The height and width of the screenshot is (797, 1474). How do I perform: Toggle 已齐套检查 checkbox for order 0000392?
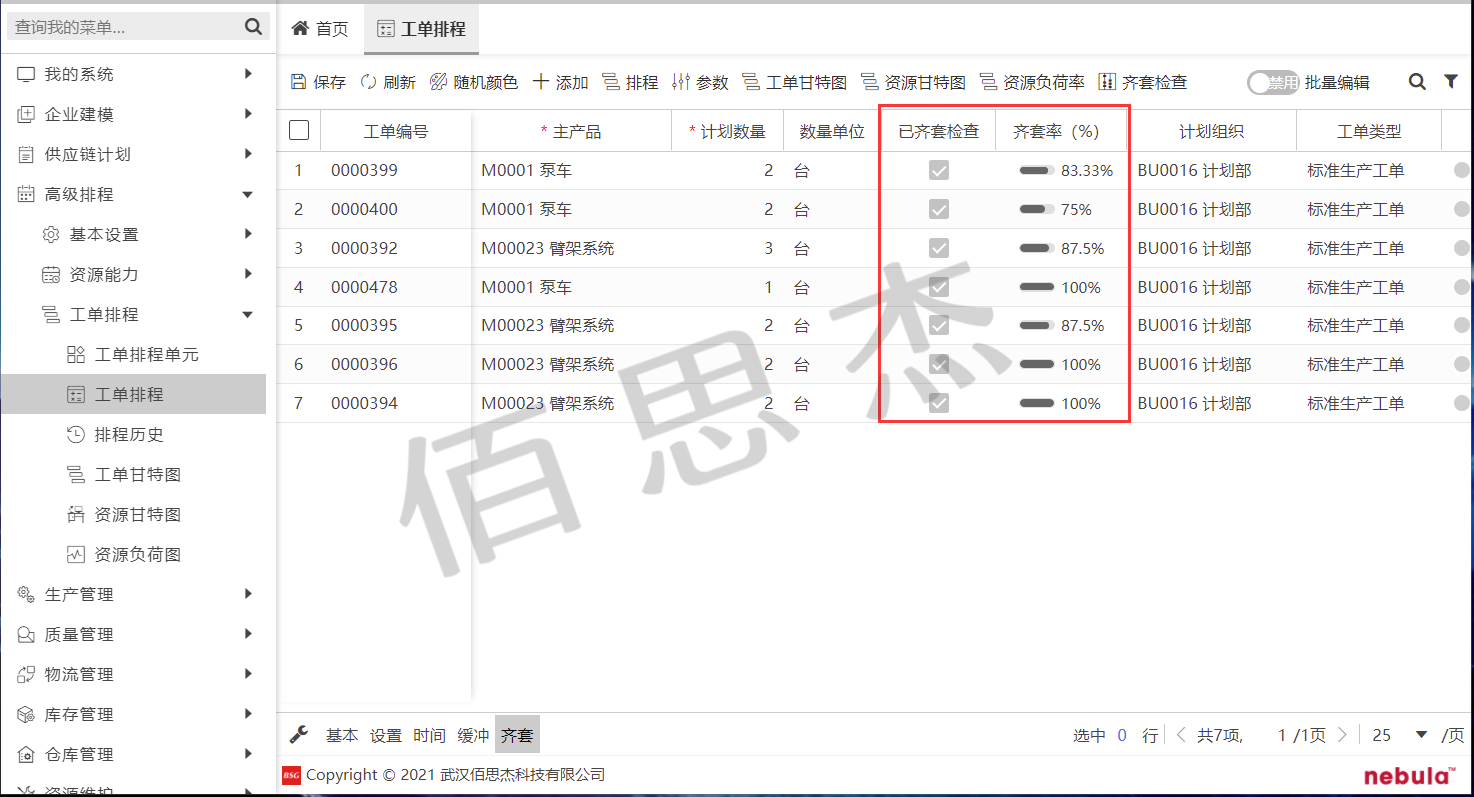[x=938, y=248]
